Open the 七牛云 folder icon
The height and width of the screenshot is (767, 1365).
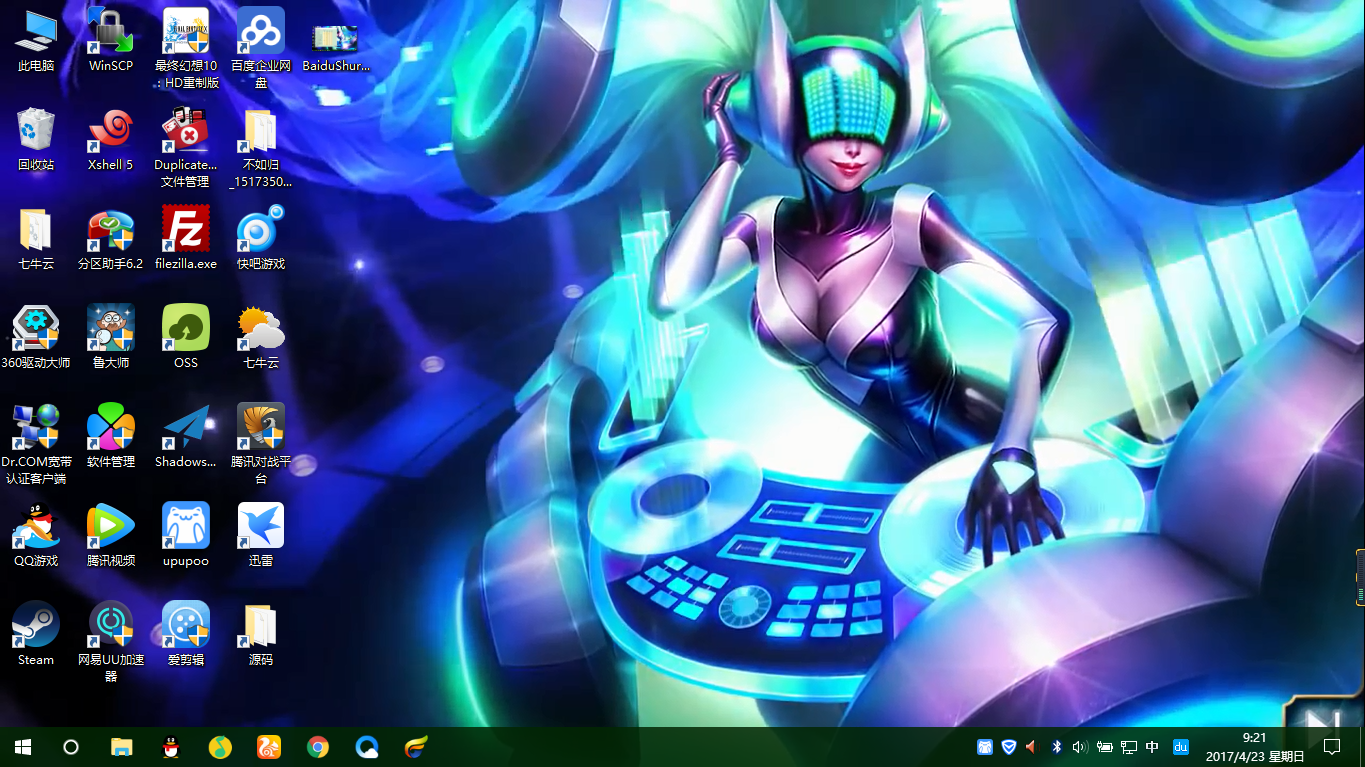[36, 239]
